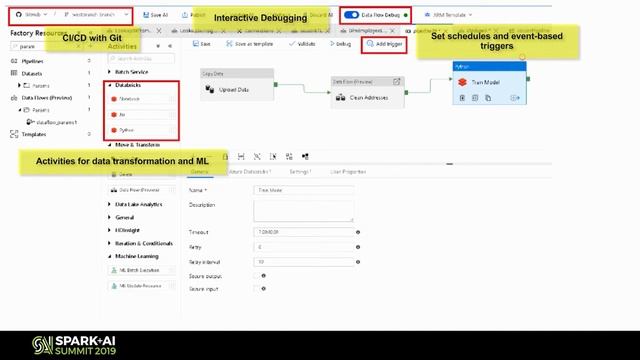Click the Retry input field
Viewport: 640px width, 360px height.
point(304,247)
